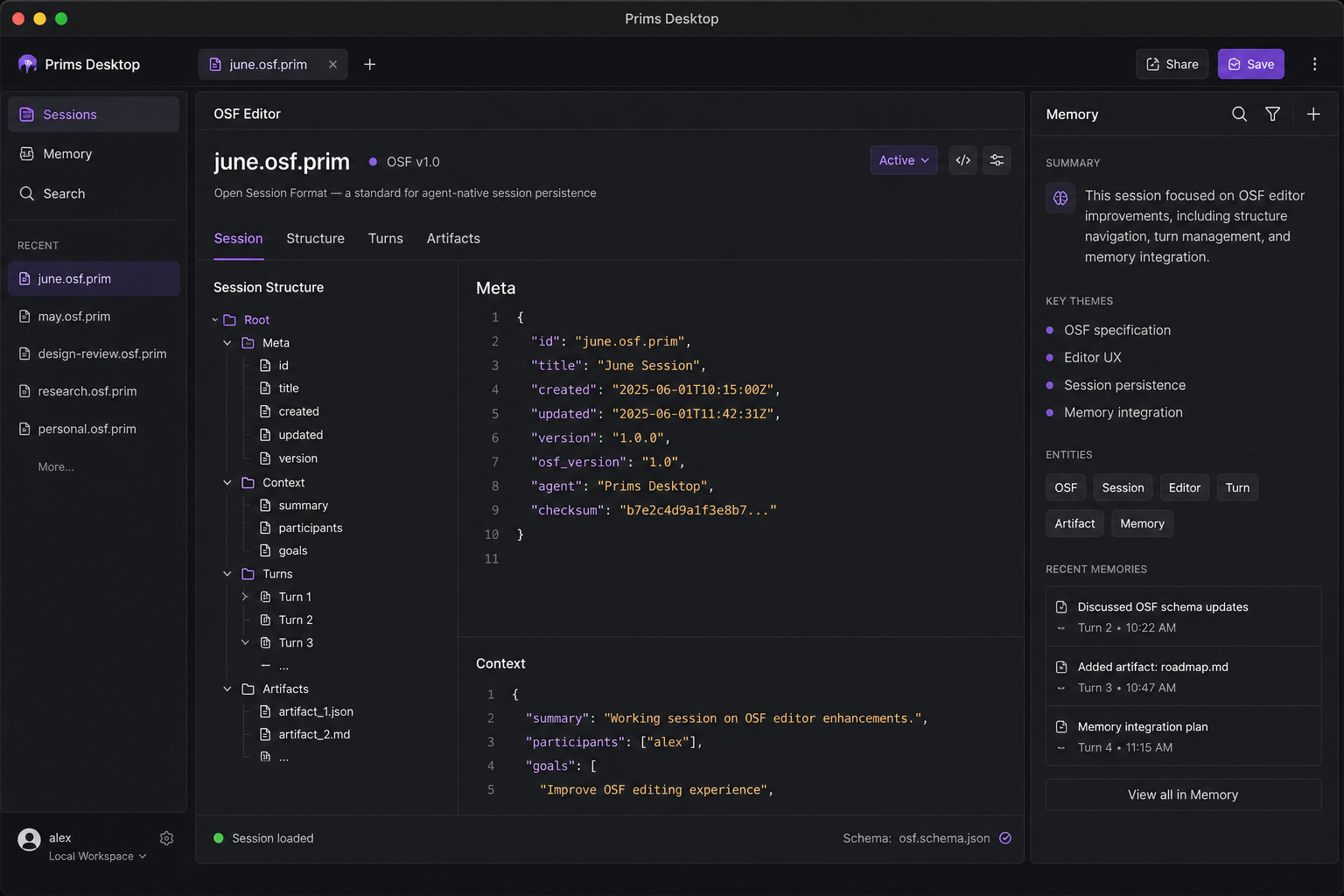1344x896 pixels.
Task: Open personal.osf.prim from recent list
Action: [94, 429]
